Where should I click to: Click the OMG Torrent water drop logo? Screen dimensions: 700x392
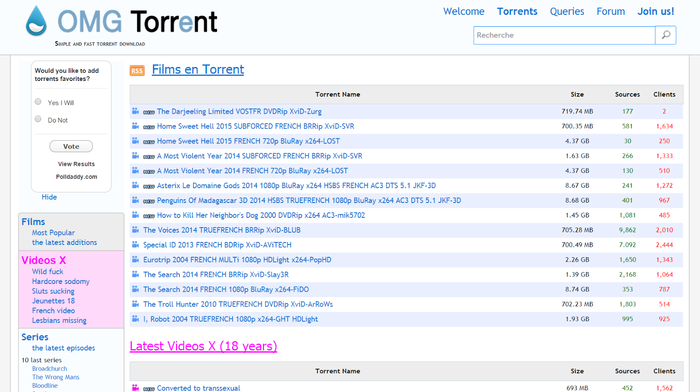tap(36, 21)
